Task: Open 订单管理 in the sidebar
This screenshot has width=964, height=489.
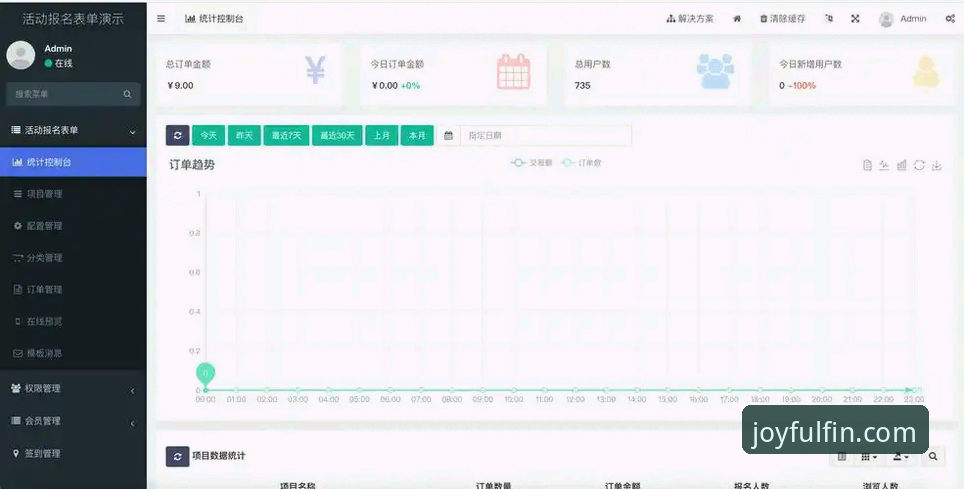Action: tap(73, 290)
